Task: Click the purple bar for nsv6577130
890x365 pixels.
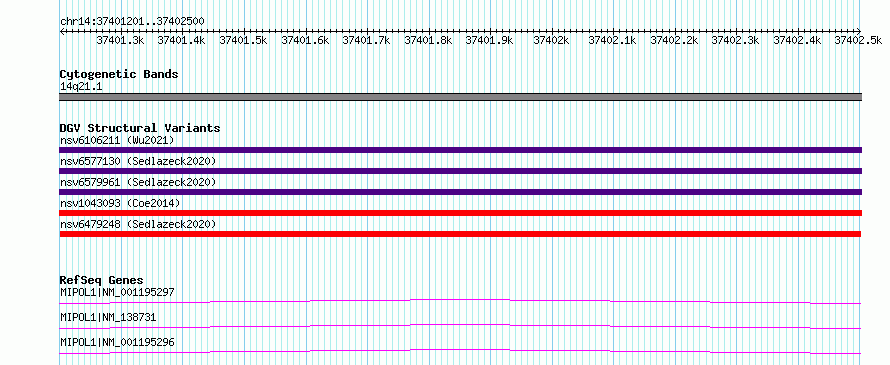Action: click(460, 171)
